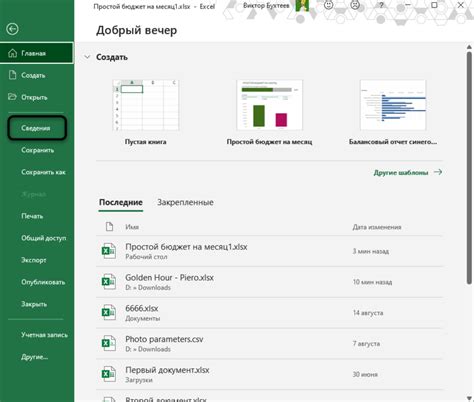Send a smile via the happy face icon

pos(329,5)
